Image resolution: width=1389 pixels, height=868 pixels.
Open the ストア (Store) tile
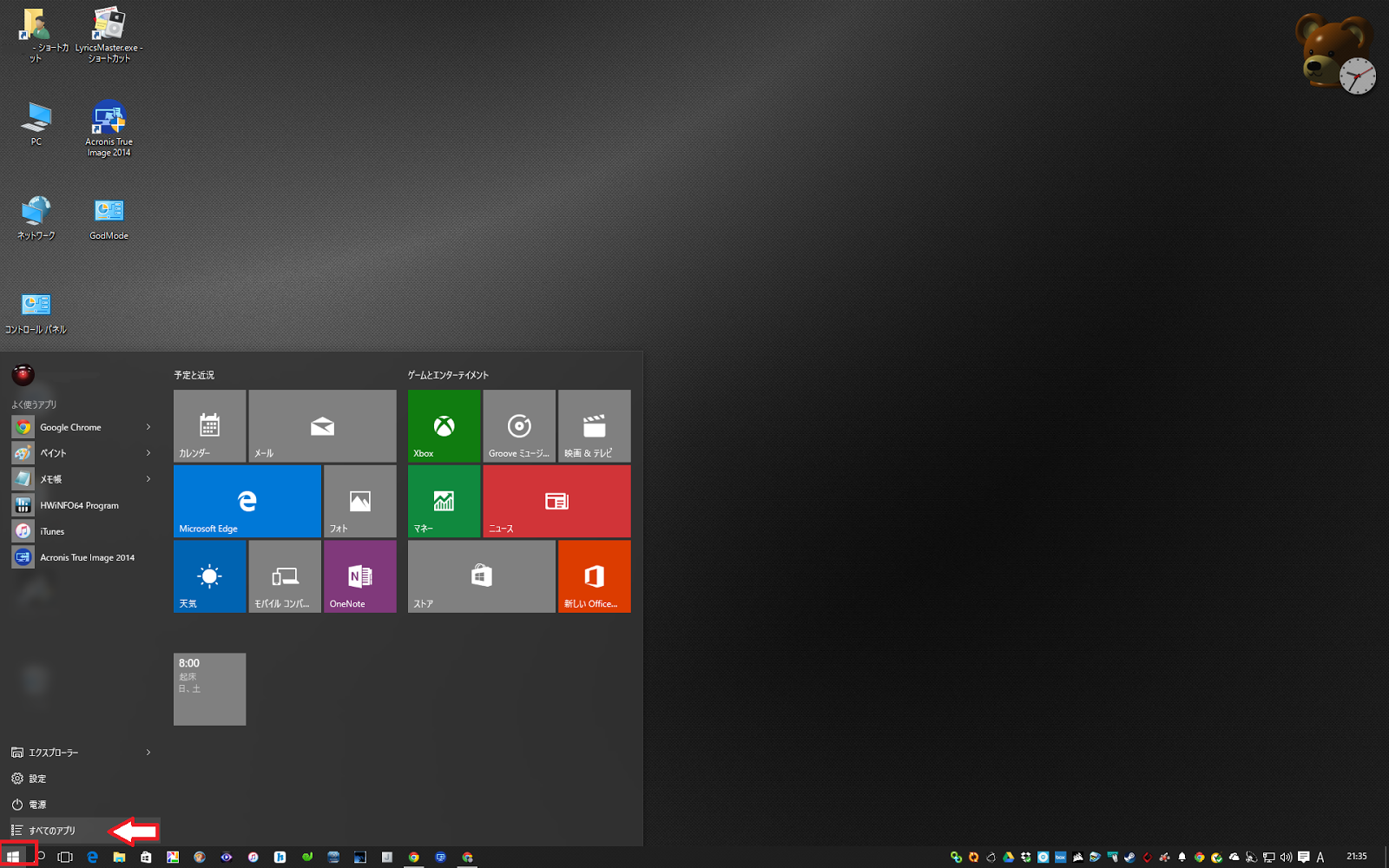coord(482,576)
